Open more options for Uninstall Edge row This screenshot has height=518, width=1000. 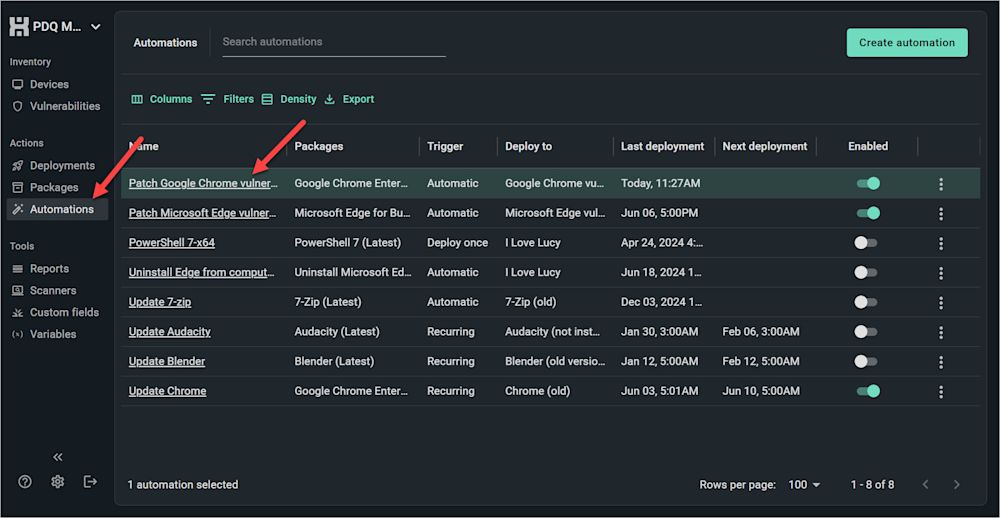click(x=941, y=273)
